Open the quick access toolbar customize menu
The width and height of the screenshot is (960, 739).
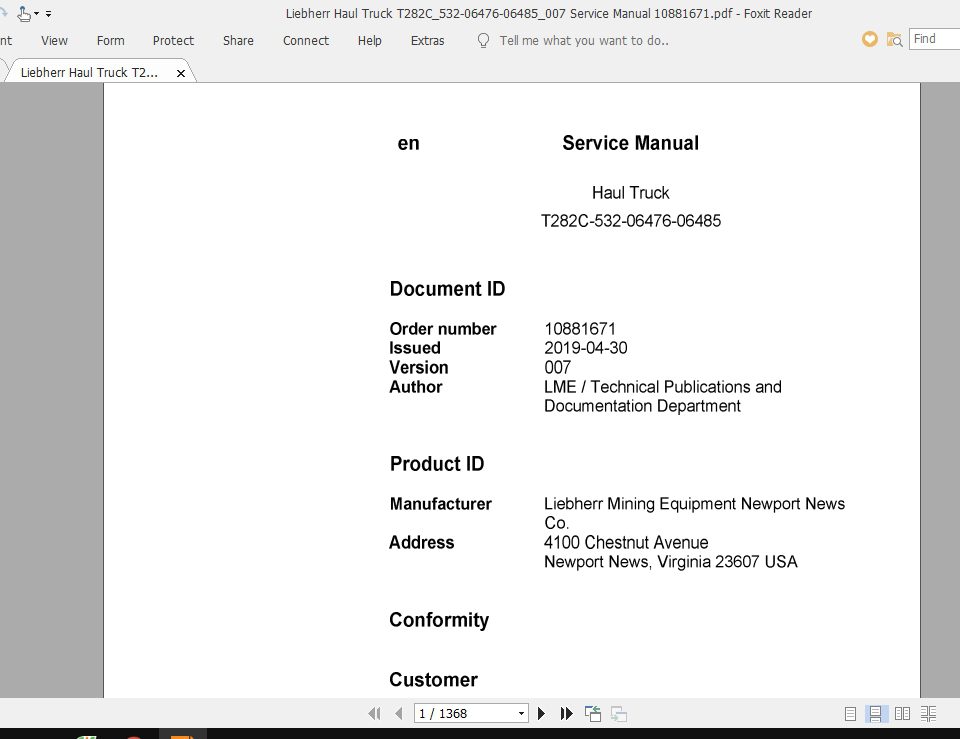pyautogui.click(x=48, y=13)
